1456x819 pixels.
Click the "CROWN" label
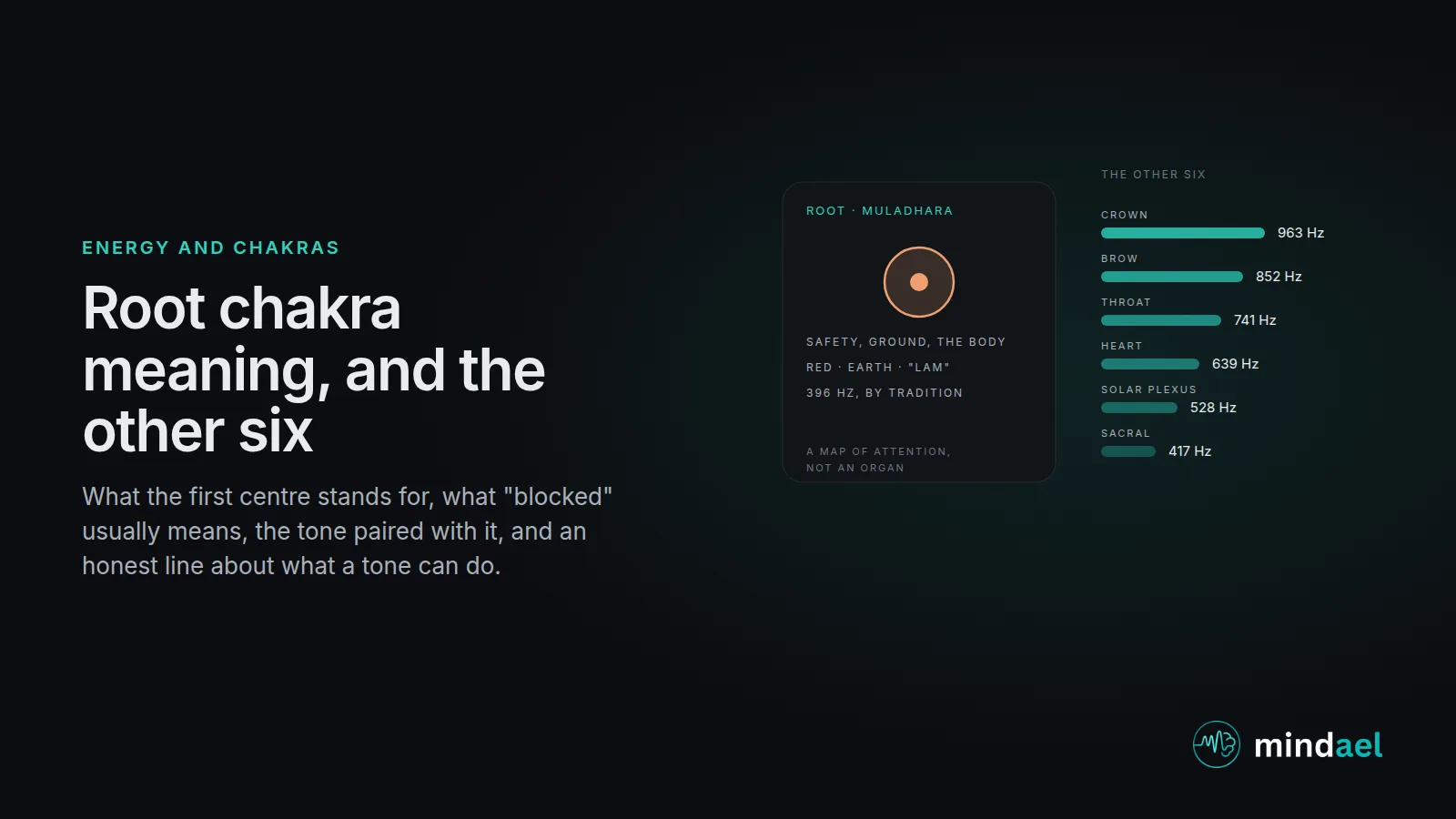click(1125, 215)
